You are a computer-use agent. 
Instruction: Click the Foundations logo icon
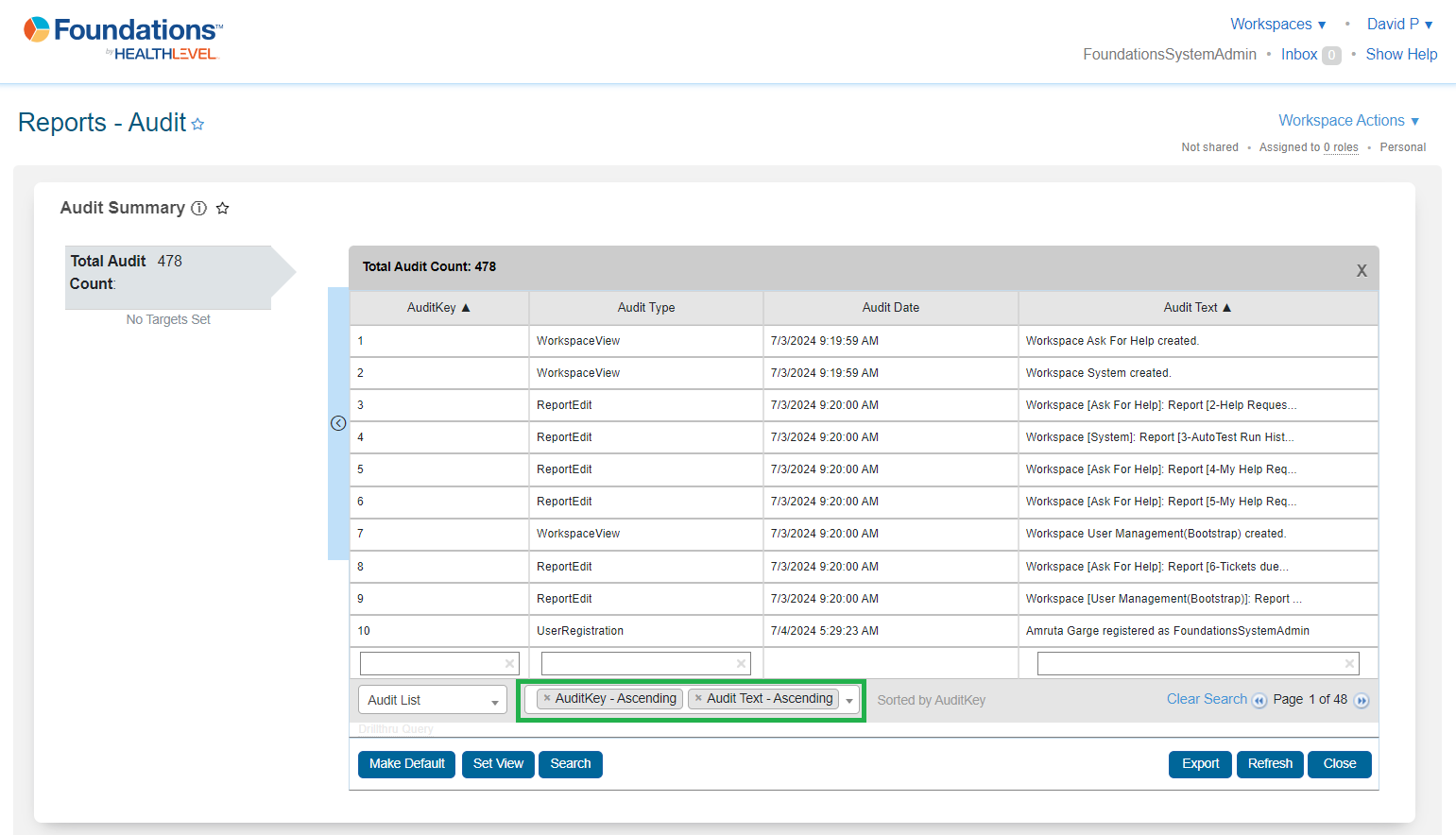click(36, 30)
